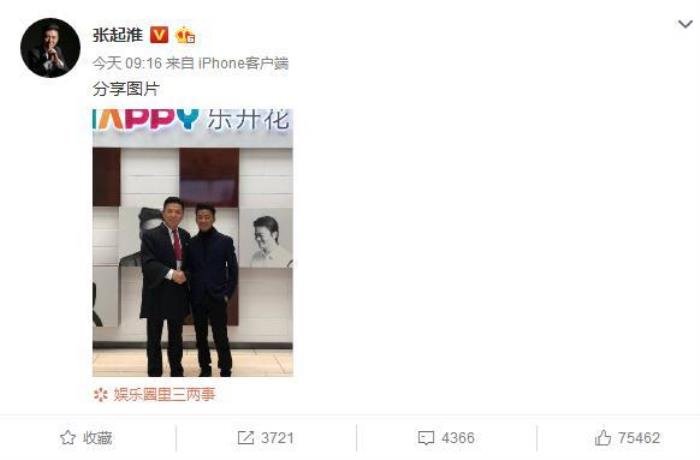Click the 分享图片 post text
Viewport: 700px width, 460px height.
(126, 89)
